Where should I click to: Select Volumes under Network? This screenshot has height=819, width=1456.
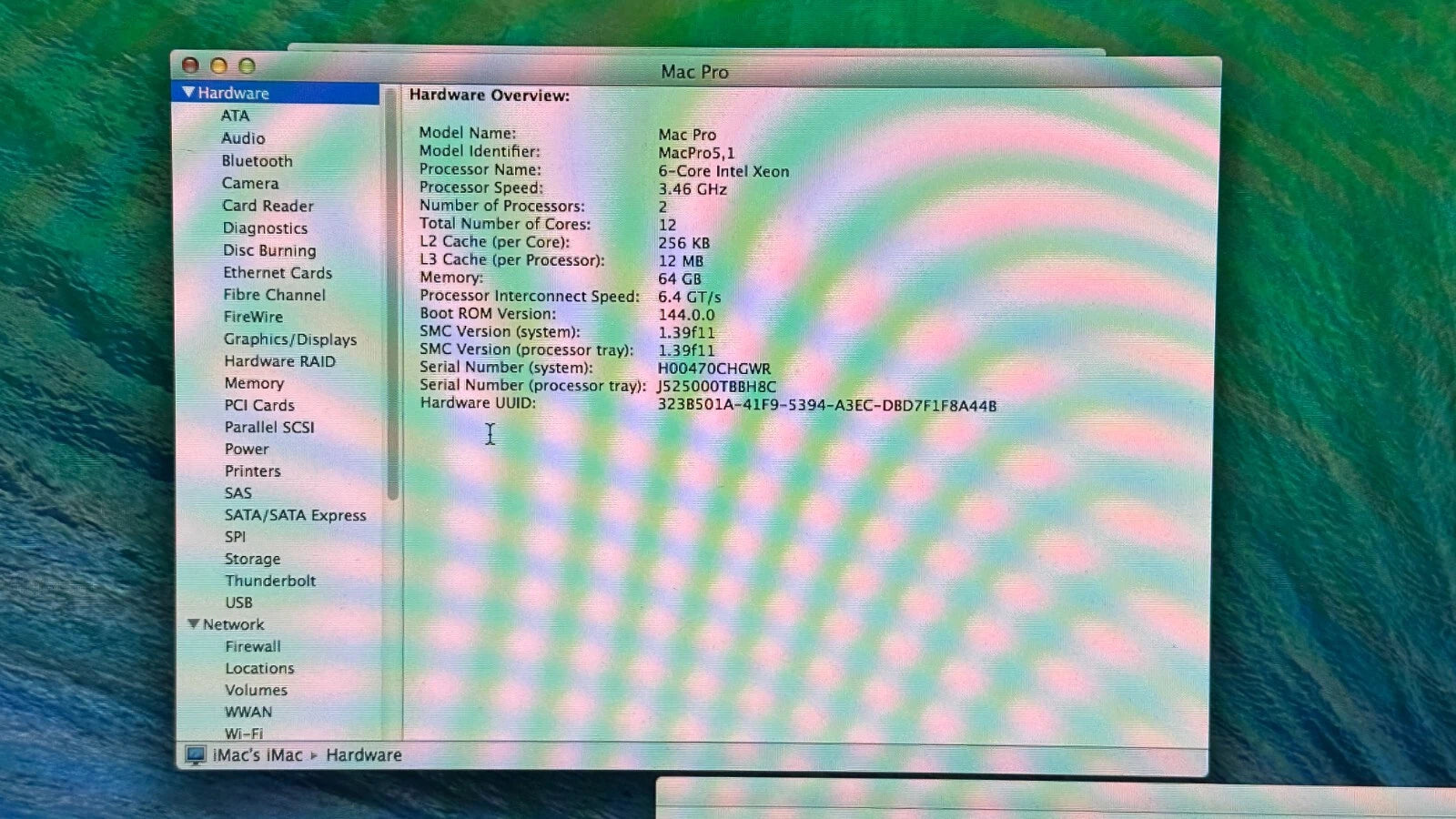(256, 690)
